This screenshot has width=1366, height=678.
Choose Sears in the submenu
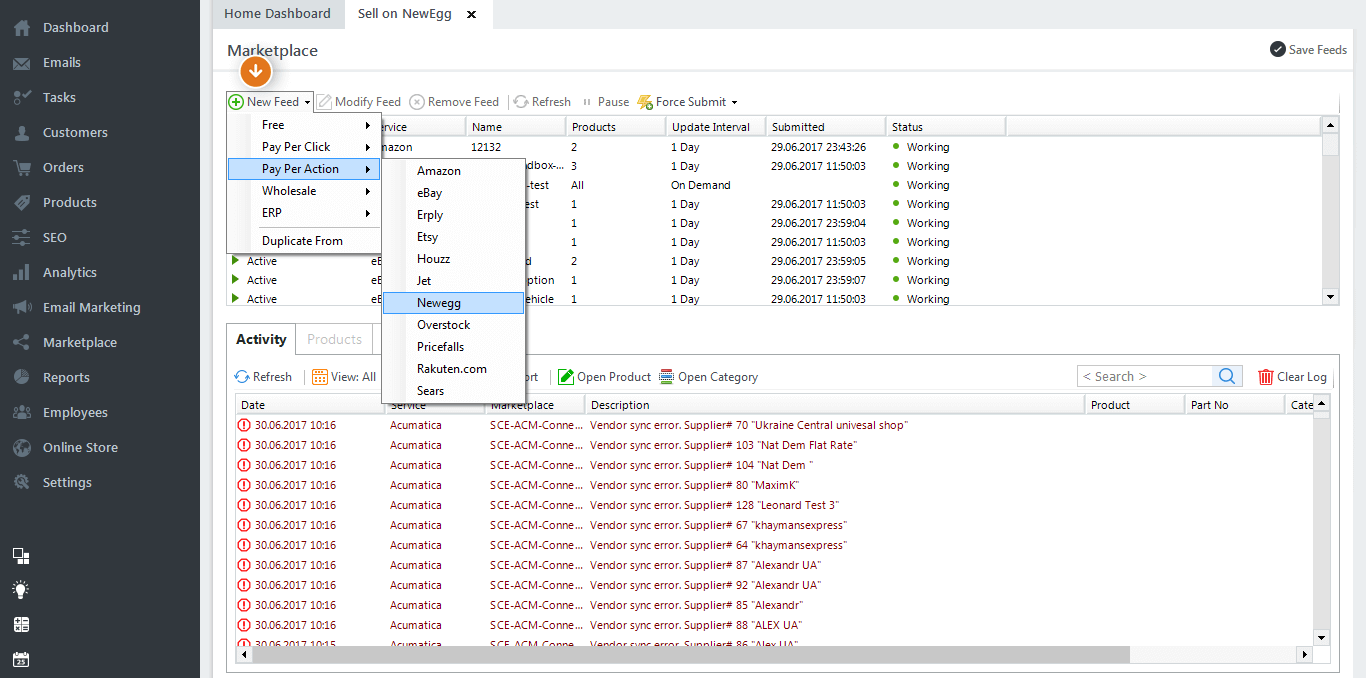pos(454,391)
